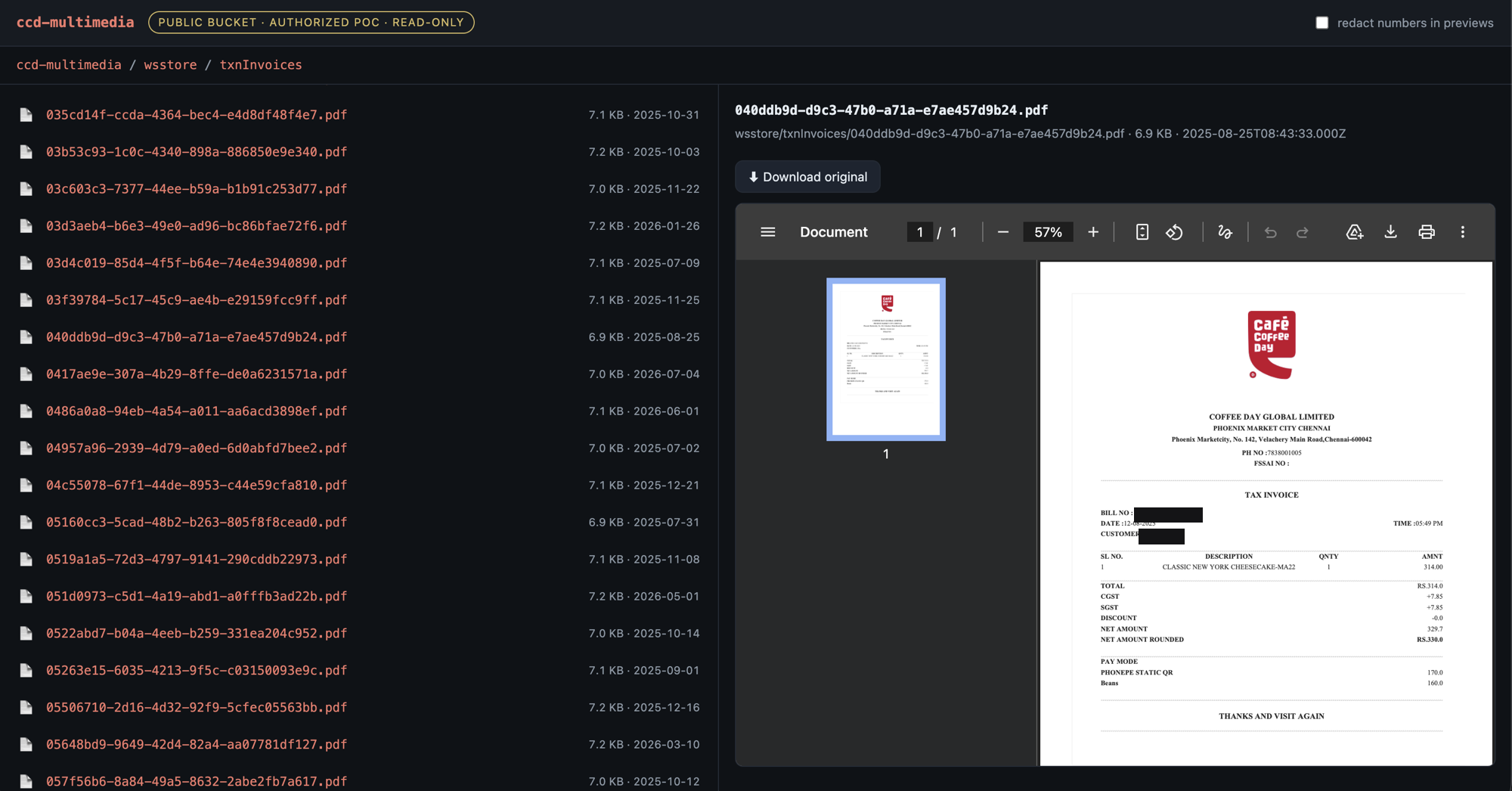Open 05648bd9-9649-42d4-82a4-aa07781df127.pdf
This screenshot has width=1512, height=791.
tap(197, 745)
